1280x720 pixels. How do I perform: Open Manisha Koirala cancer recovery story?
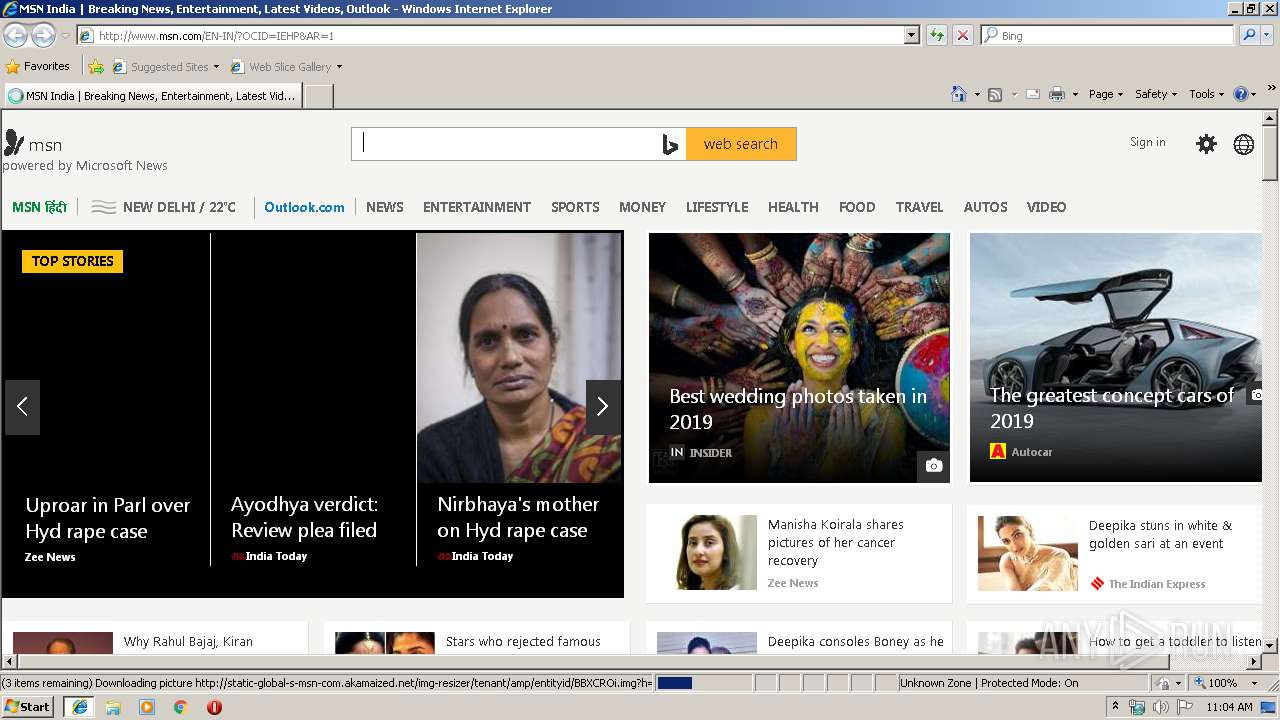pos(836,542)
